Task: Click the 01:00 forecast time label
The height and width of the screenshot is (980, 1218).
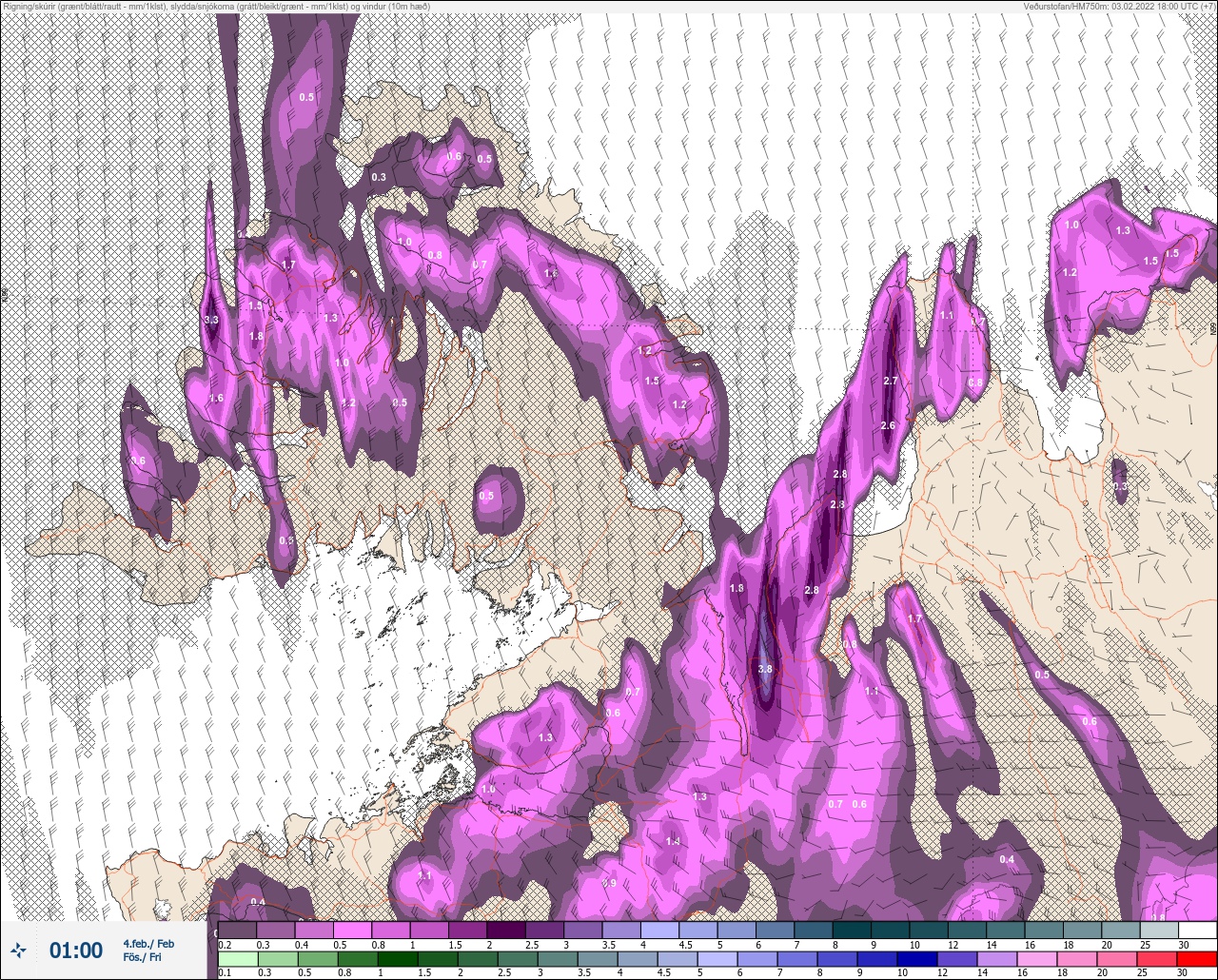Action: pos(76,950)
